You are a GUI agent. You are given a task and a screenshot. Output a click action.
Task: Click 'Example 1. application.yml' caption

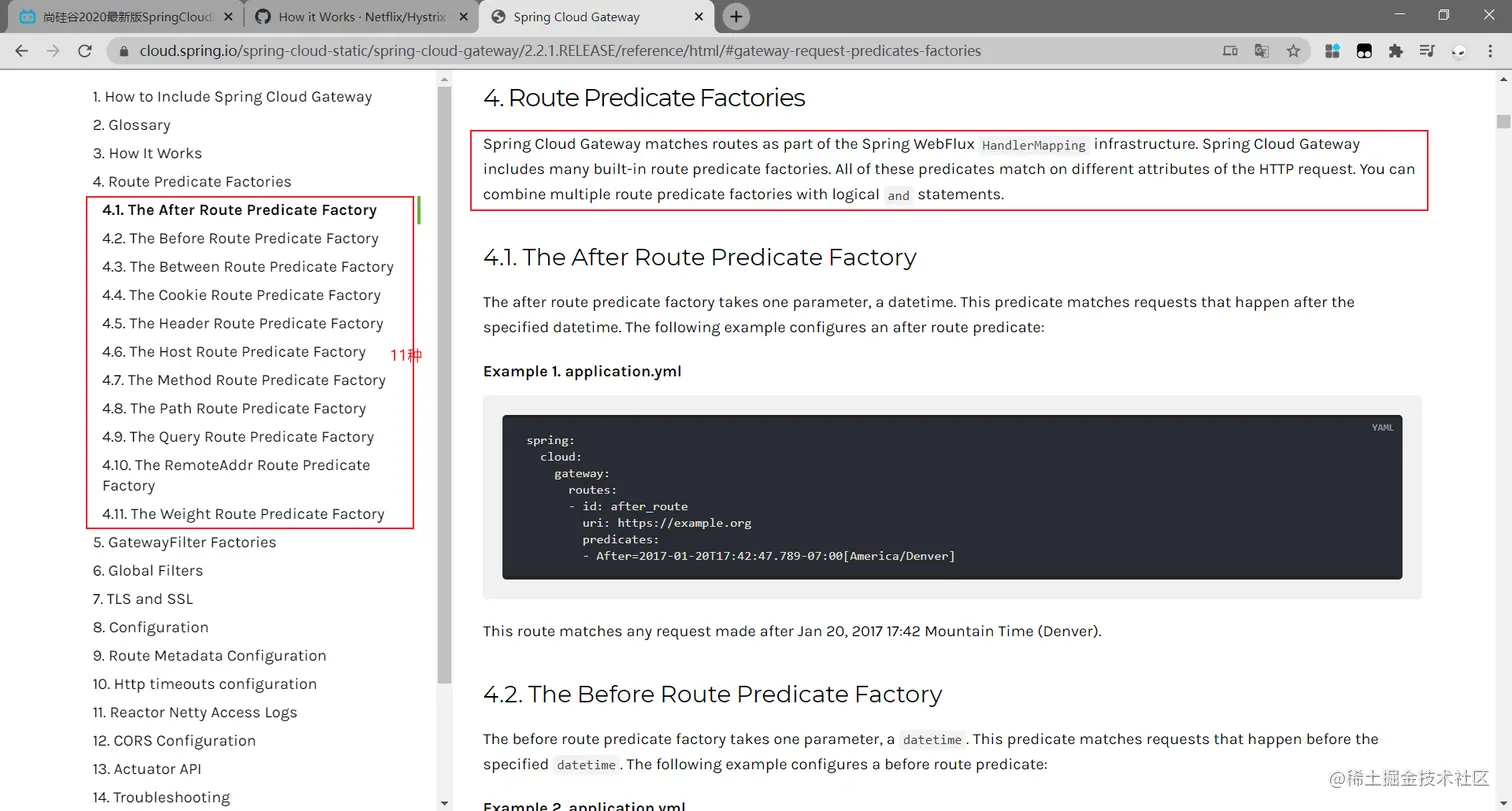(582, 371)
